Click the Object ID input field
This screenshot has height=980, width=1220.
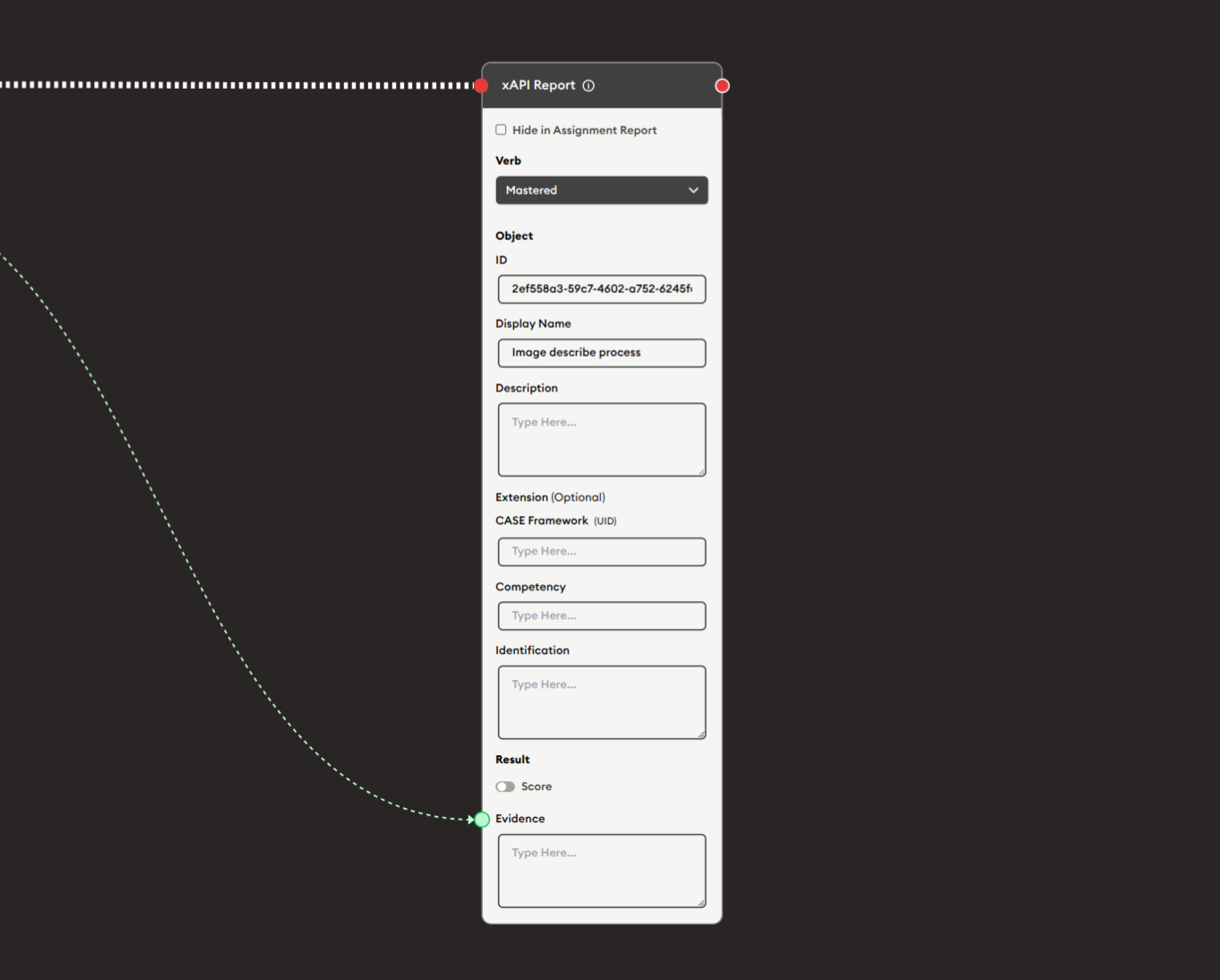[602, 289]
